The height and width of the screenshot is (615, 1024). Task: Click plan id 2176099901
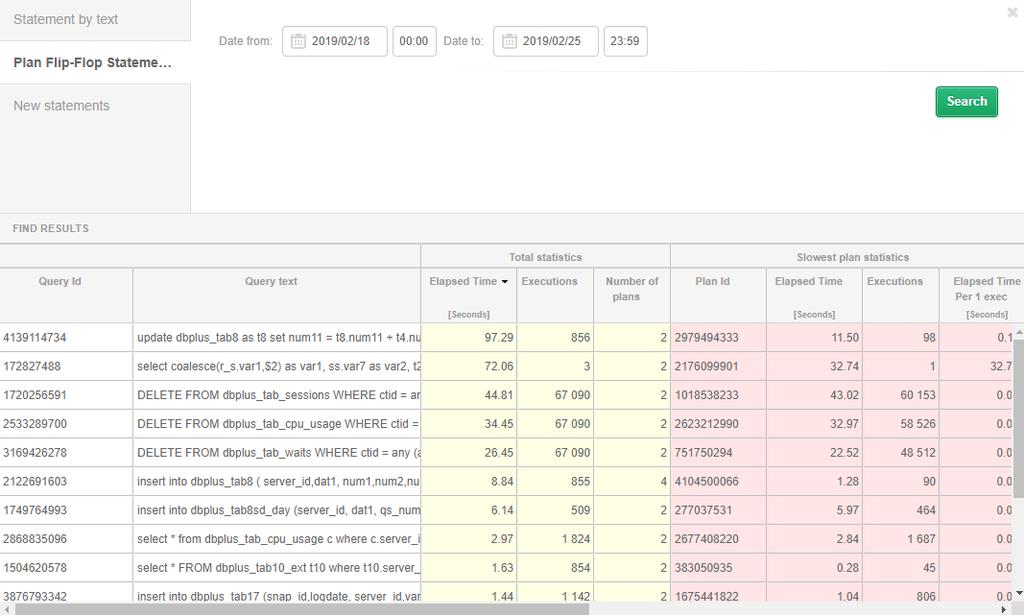pyautogui.click(x=707, y=366)
